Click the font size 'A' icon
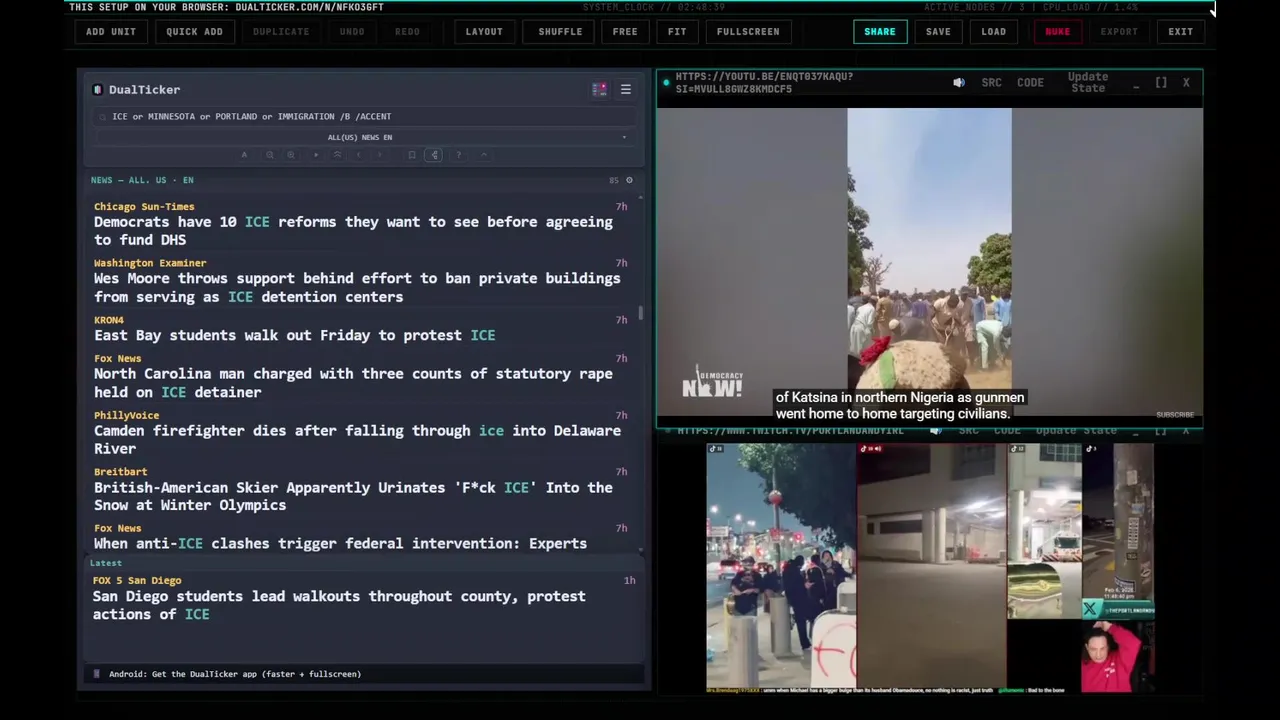Viewport: 1280px width, 720px height. tap(244, 155)
